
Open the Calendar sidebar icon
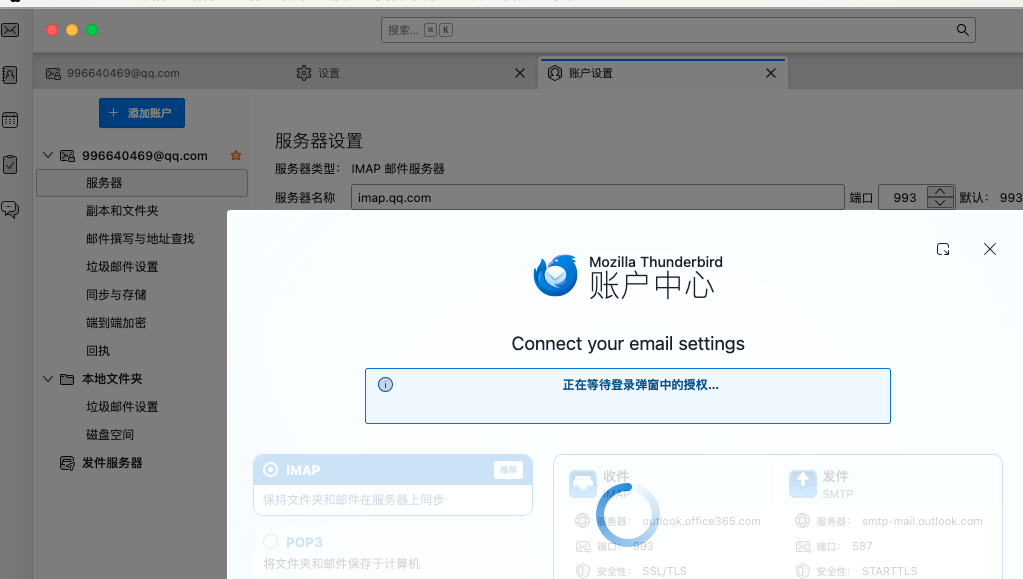tap(10, 120)
